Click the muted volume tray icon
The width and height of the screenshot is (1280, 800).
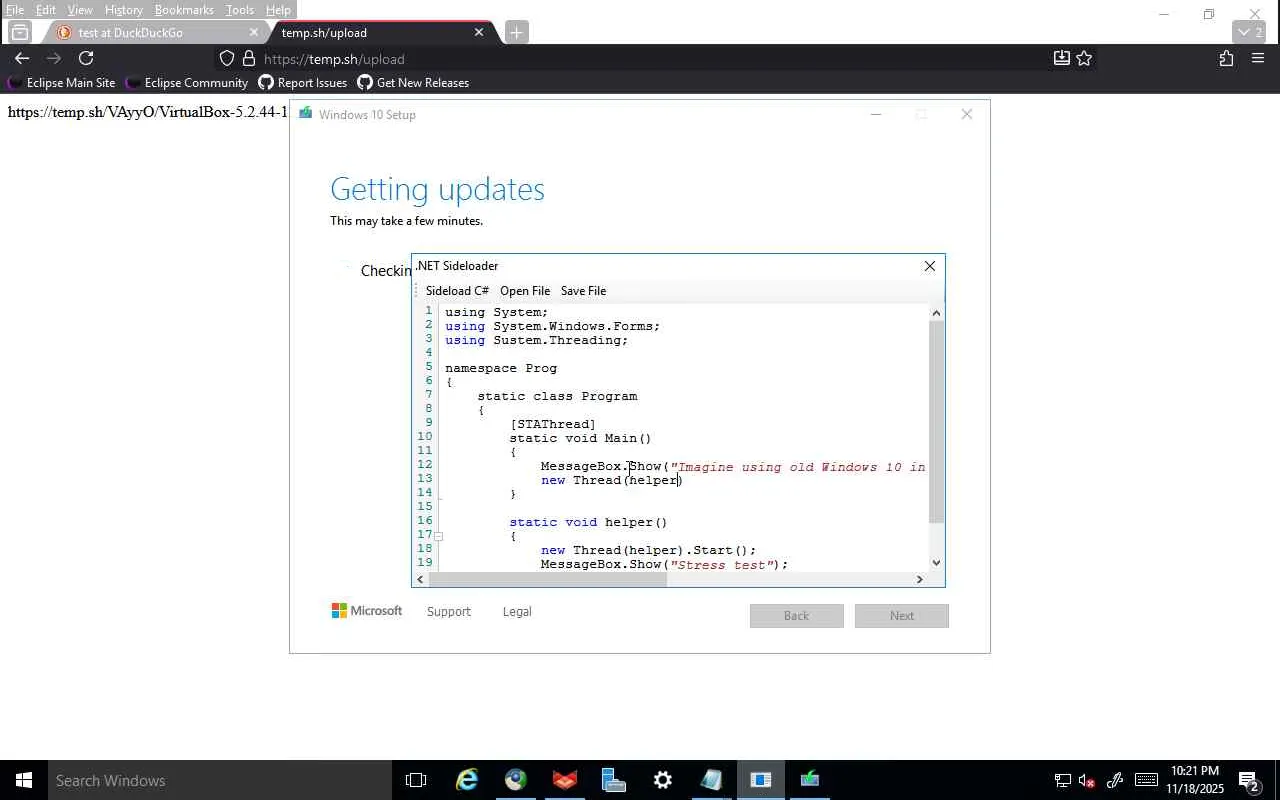[1087, 780]
